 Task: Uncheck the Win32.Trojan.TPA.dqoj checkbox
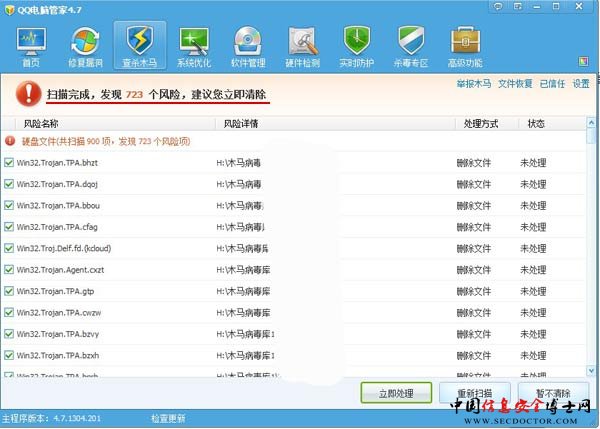9,184
